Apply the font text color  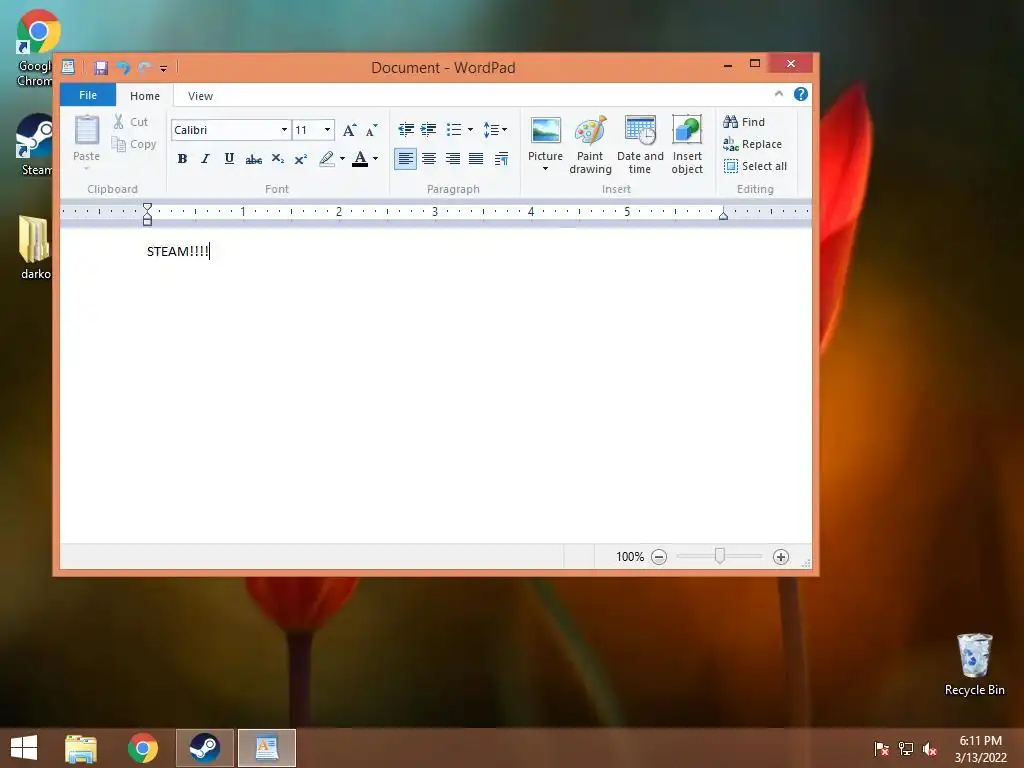pos(360,159)
